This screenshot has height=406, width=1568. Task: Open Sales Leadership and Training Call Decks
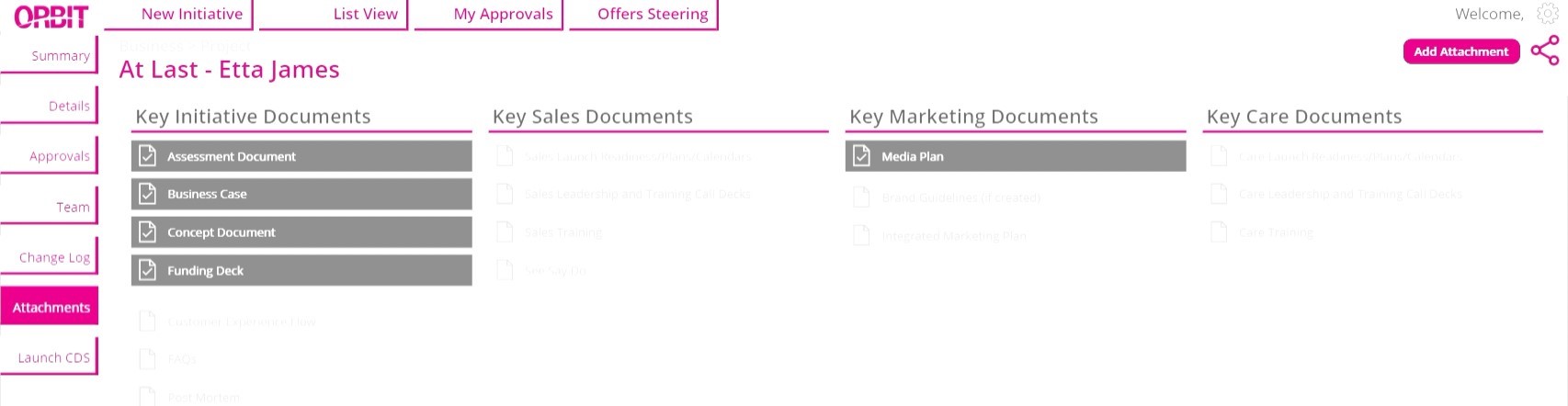click(x=637, y=194)
